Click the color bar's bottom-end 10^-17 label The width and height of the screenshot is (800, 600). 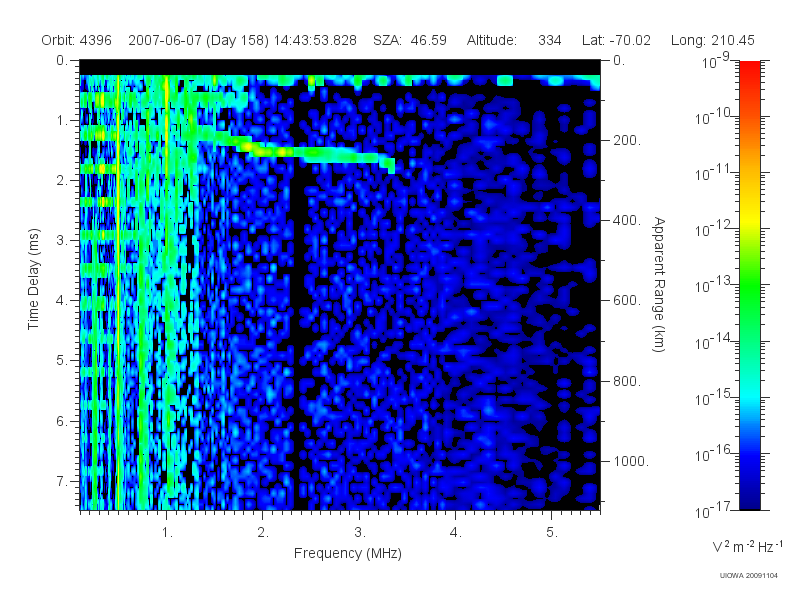point(713,510)
